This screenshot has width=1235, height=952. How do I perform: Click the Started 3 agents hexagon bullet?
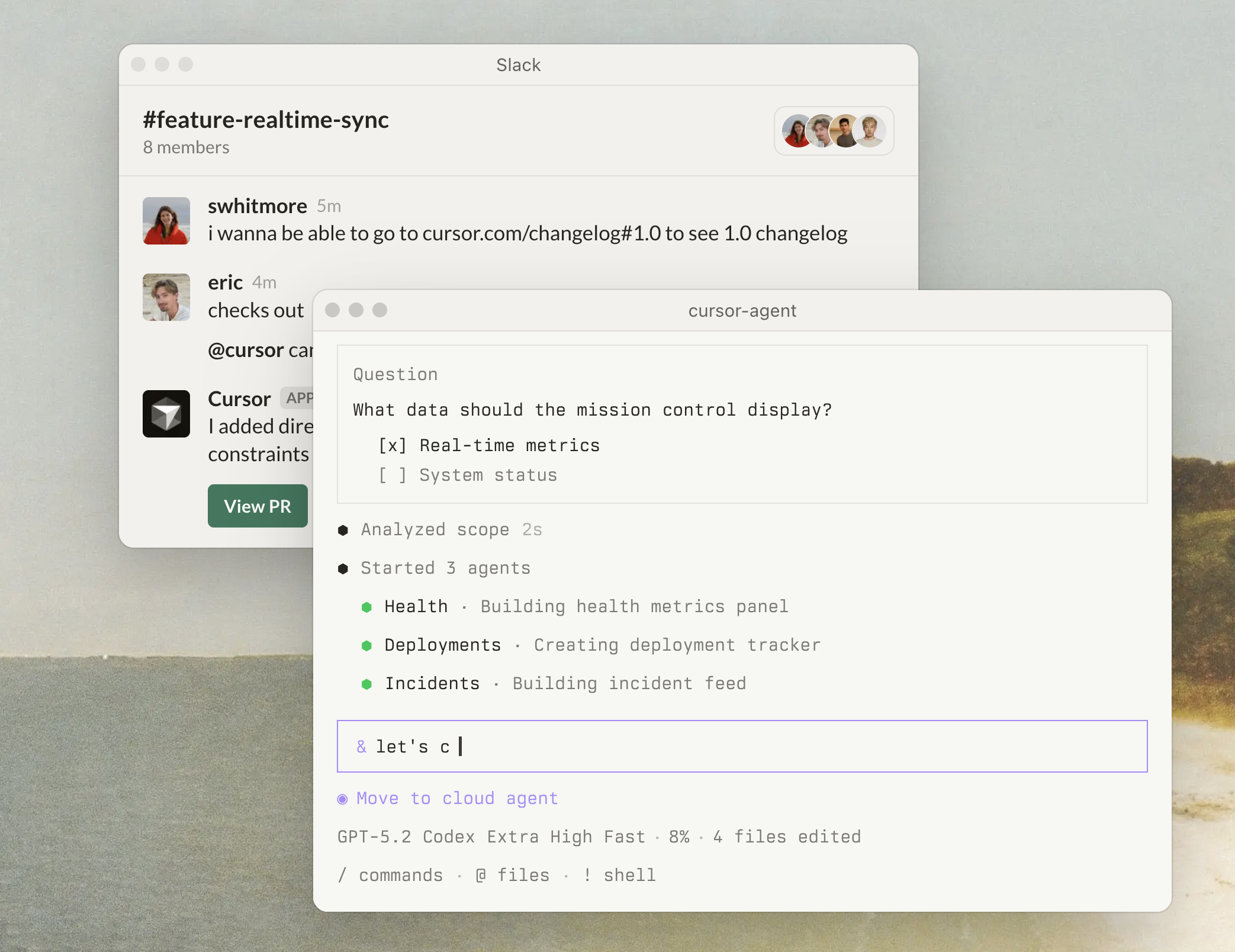(343, 568)
